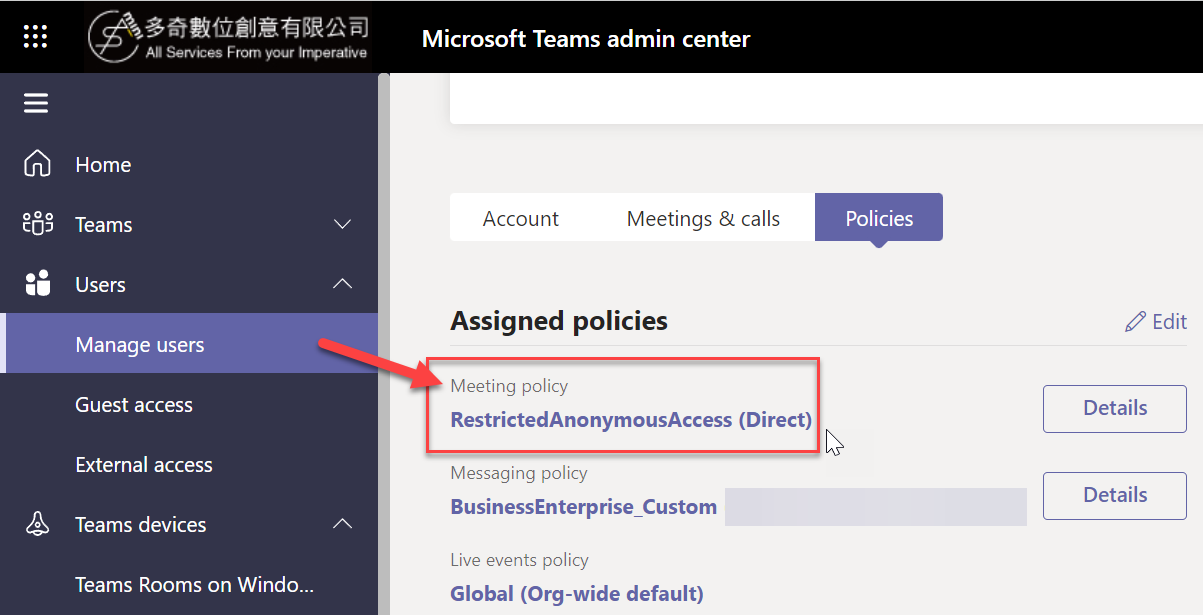Viewport: 1203px width, 615px height.
Task: Click the Home house icon
Action: point(37,164)
